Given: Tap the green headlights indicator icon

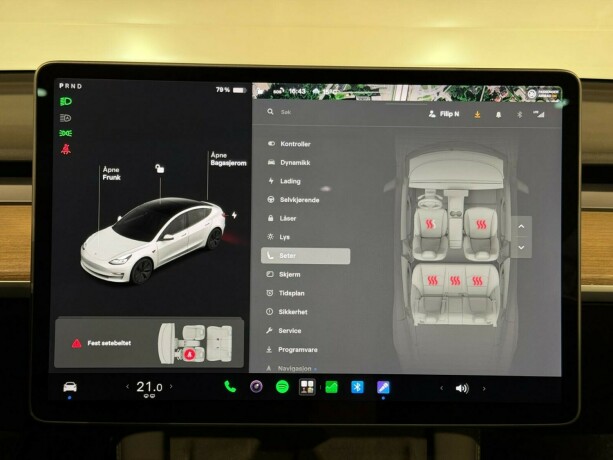Looking at the screenshot, I should 66,102.
